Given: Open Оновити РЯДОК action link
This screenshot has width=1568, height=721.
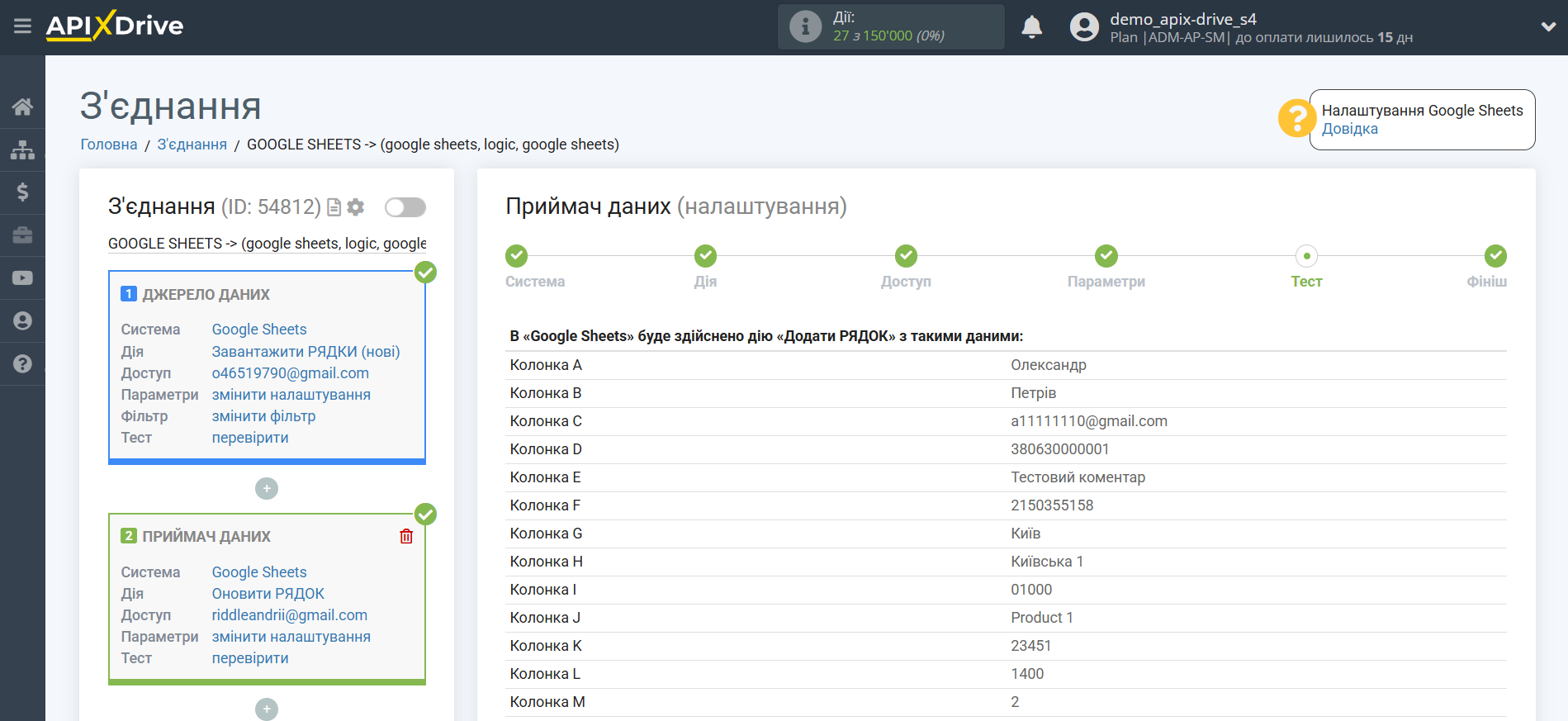Looking at the screenshot, I should click(x=268, y=594).
